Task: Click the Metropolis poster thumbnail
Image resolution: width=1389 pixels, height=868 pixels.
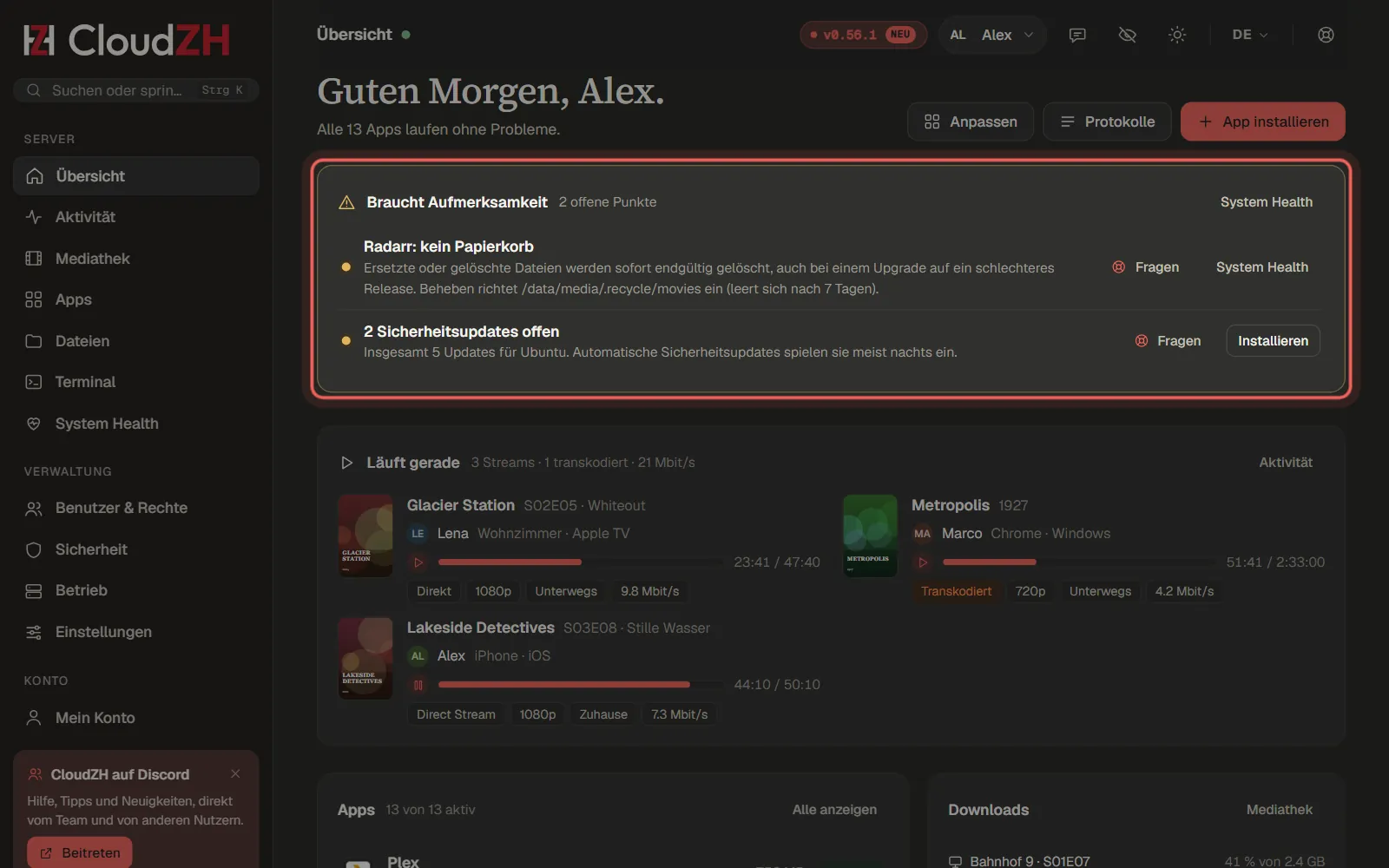Action: (x=870, y=536)
